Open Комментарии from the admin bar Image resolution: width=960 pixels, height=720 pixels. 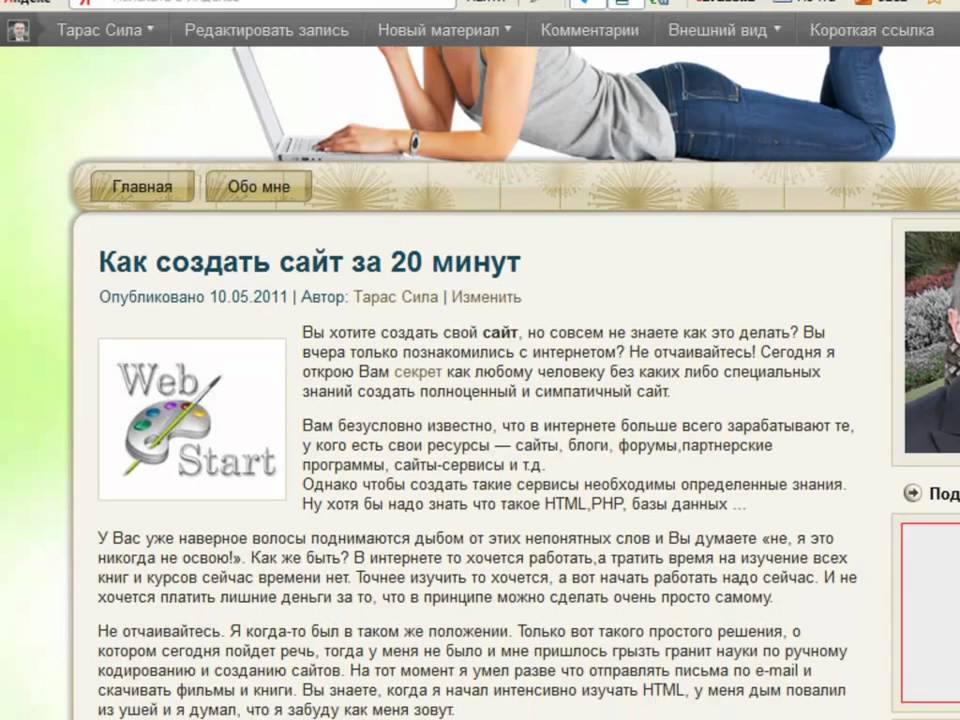click(x=590, y=30)
